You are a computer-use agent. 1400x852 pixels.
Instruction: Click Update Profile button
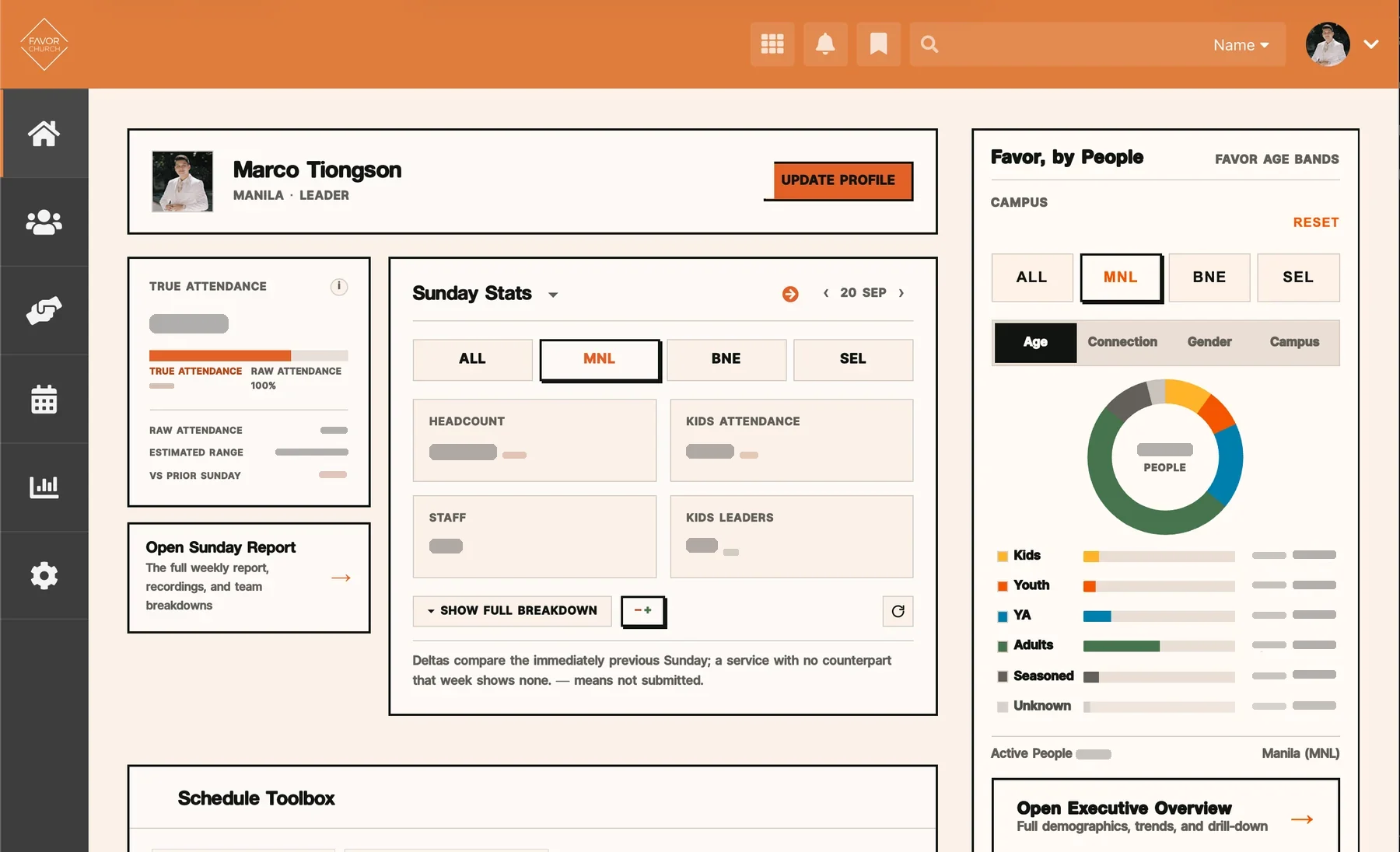tap(843, 180)
